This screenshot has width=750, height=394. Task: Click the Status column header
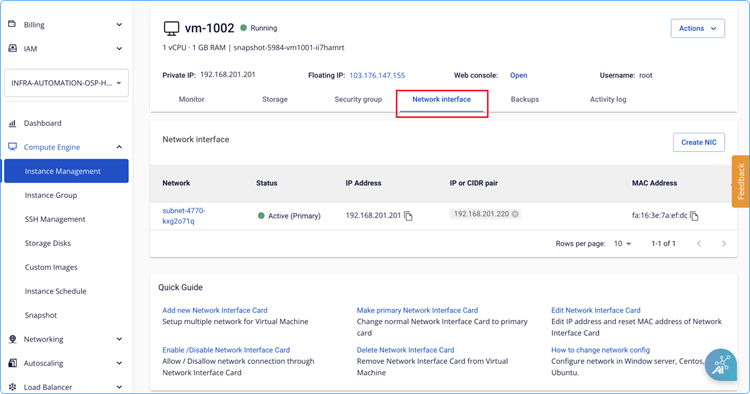(x=266, y=183)
